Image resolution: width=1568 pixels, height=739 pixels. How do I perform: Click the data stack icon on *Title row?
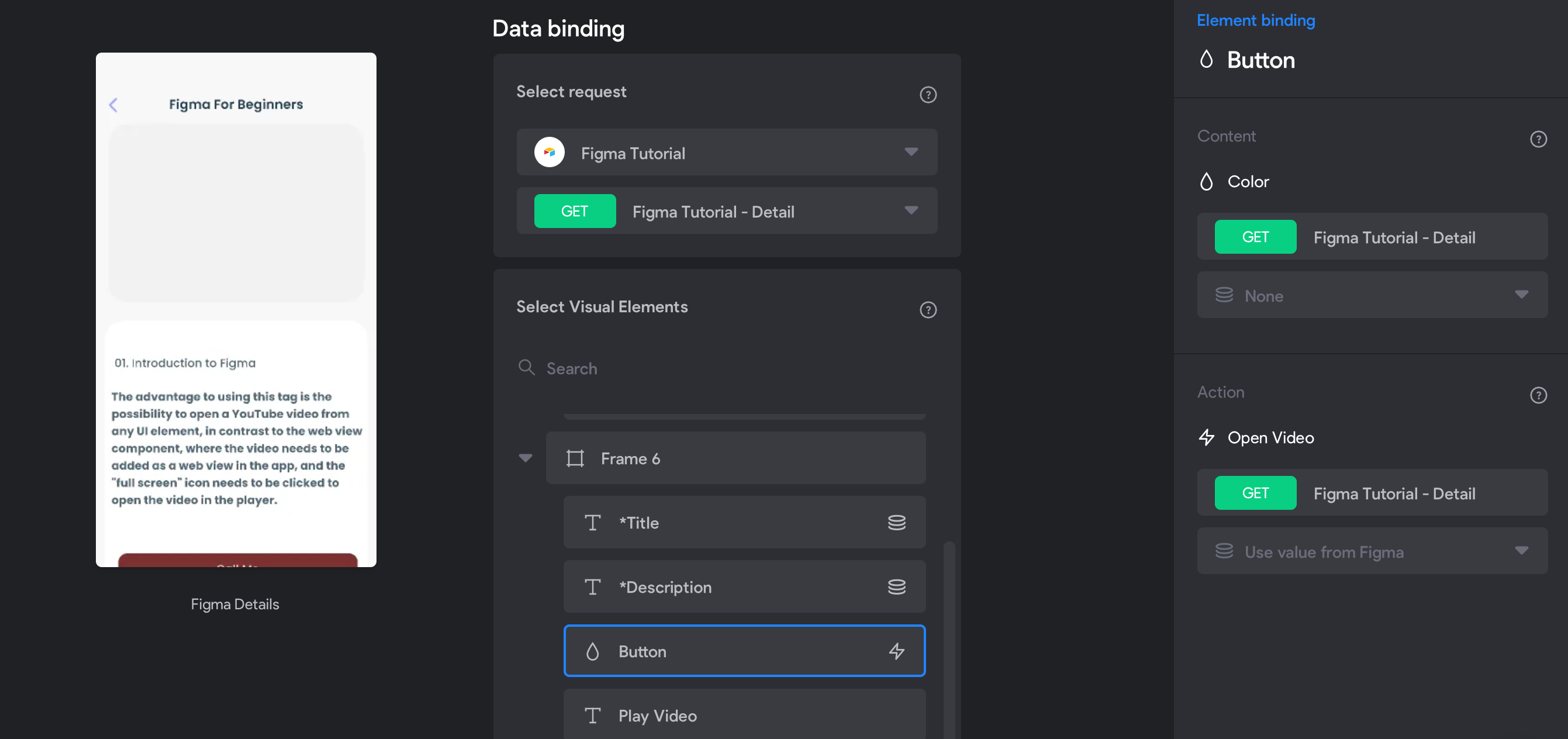point(897,522)
